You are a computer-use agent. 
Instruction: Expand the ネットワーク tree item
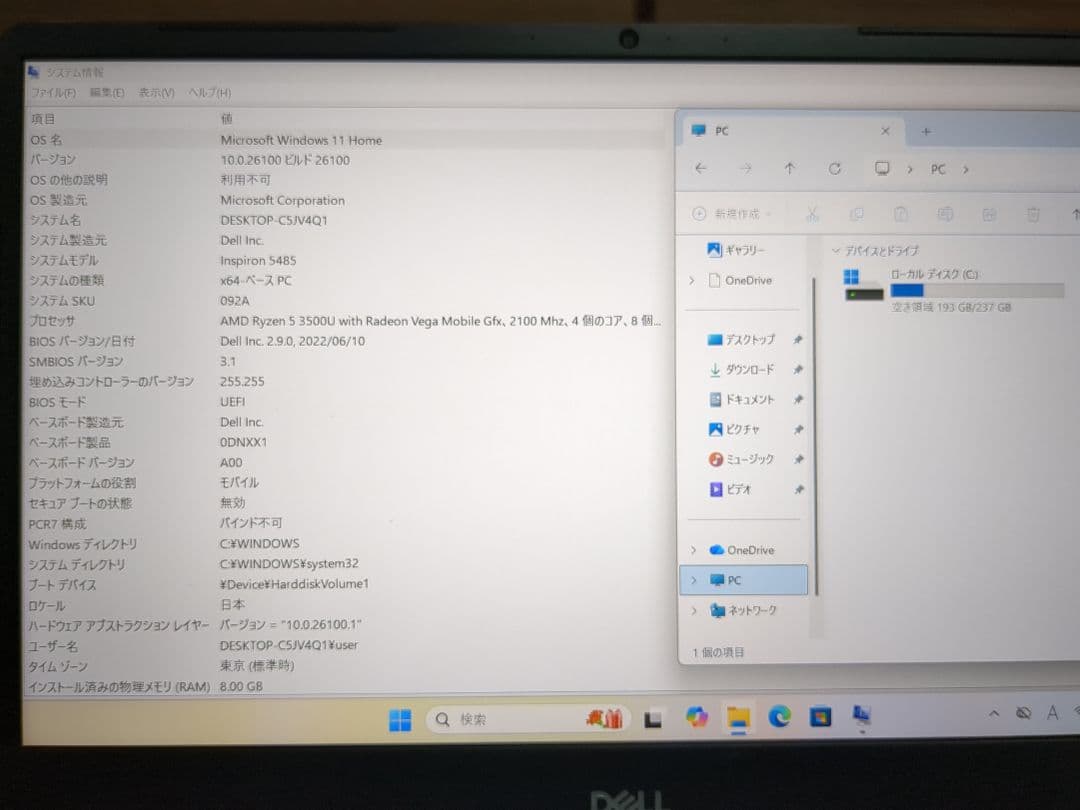pos(693,610)
